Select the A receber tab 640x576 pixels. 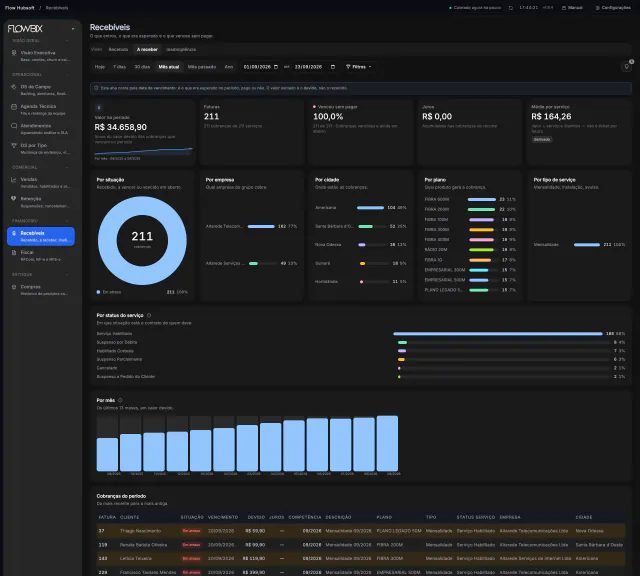(147, 49)
